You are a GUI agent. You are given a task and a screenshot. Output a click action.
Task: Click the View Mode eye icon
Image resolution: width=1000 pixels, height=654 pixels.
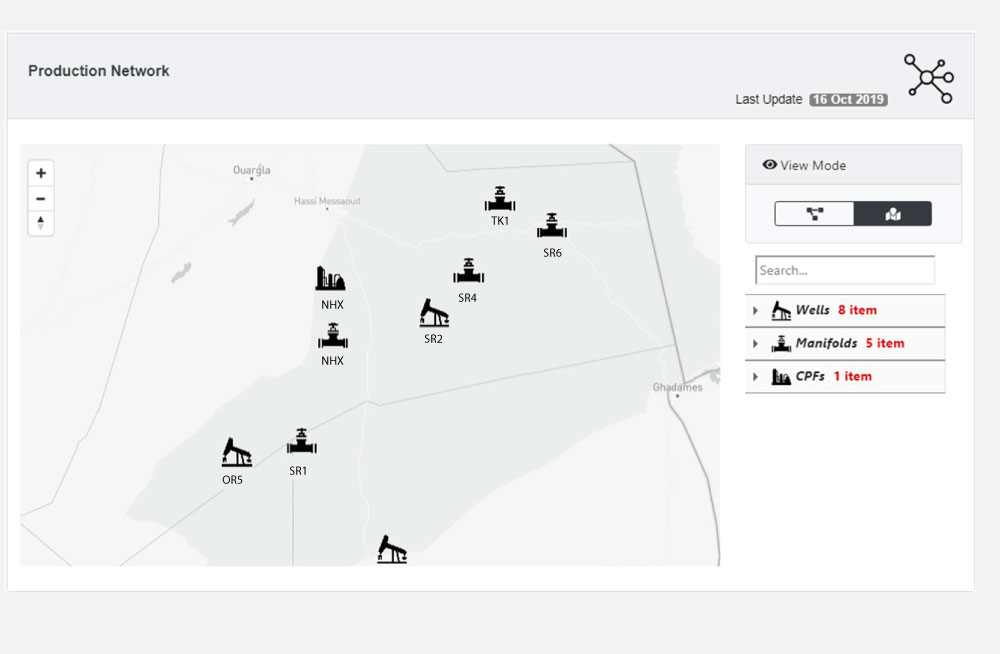[769, 165]
